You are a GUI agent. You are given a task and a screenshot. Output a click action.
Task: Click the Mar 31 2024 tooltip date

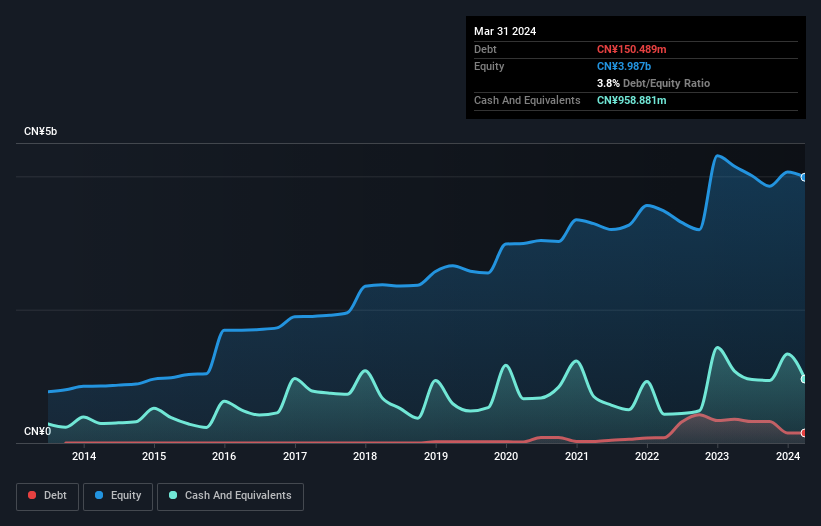(505, 31)
